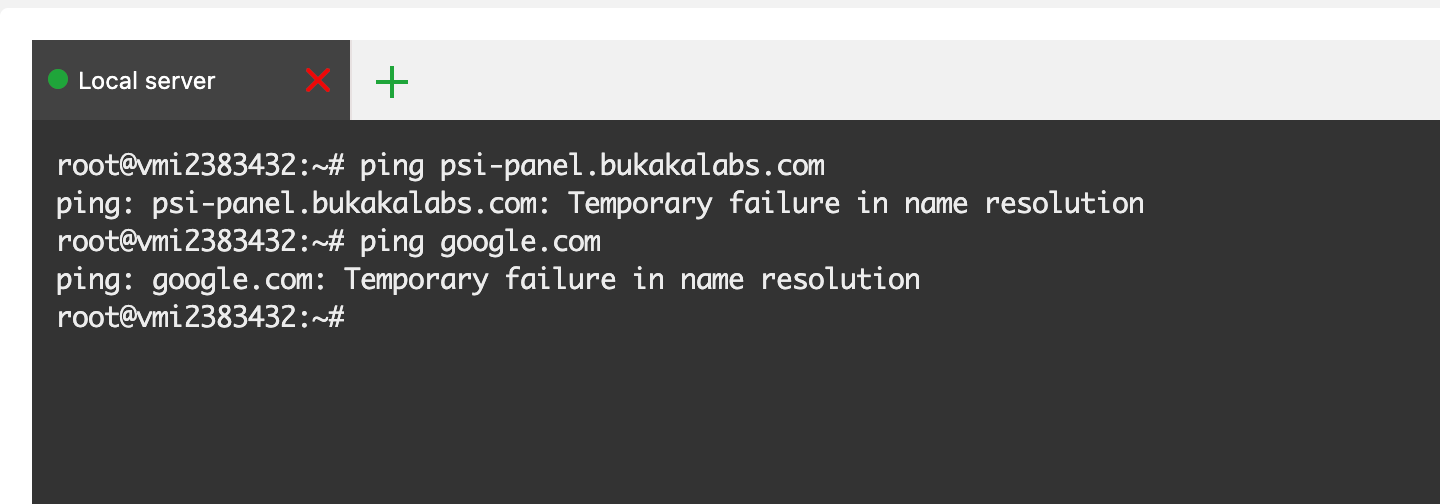Click the blank terminal area below the last prompt
The width and height of the screenshot is (1440, 504).
click(x=700, y=420)
